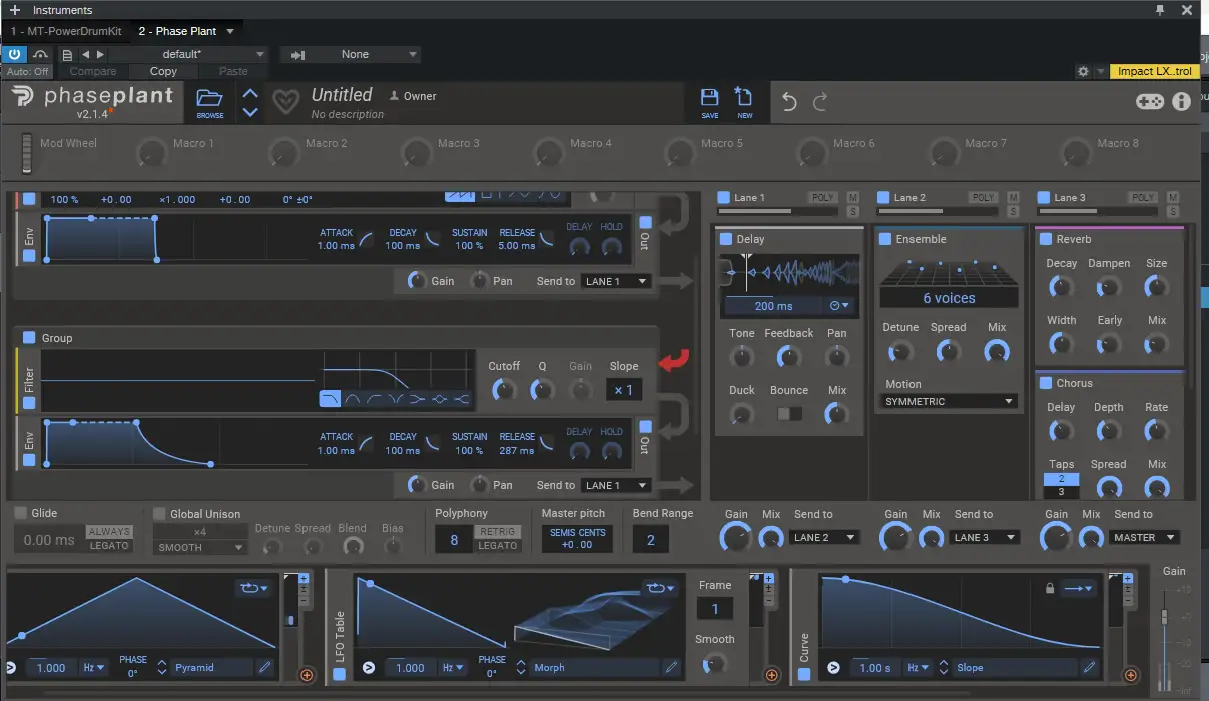Click the gamepad community icon
Screen dimensions: 1209x701
(x=1149, y=101)
